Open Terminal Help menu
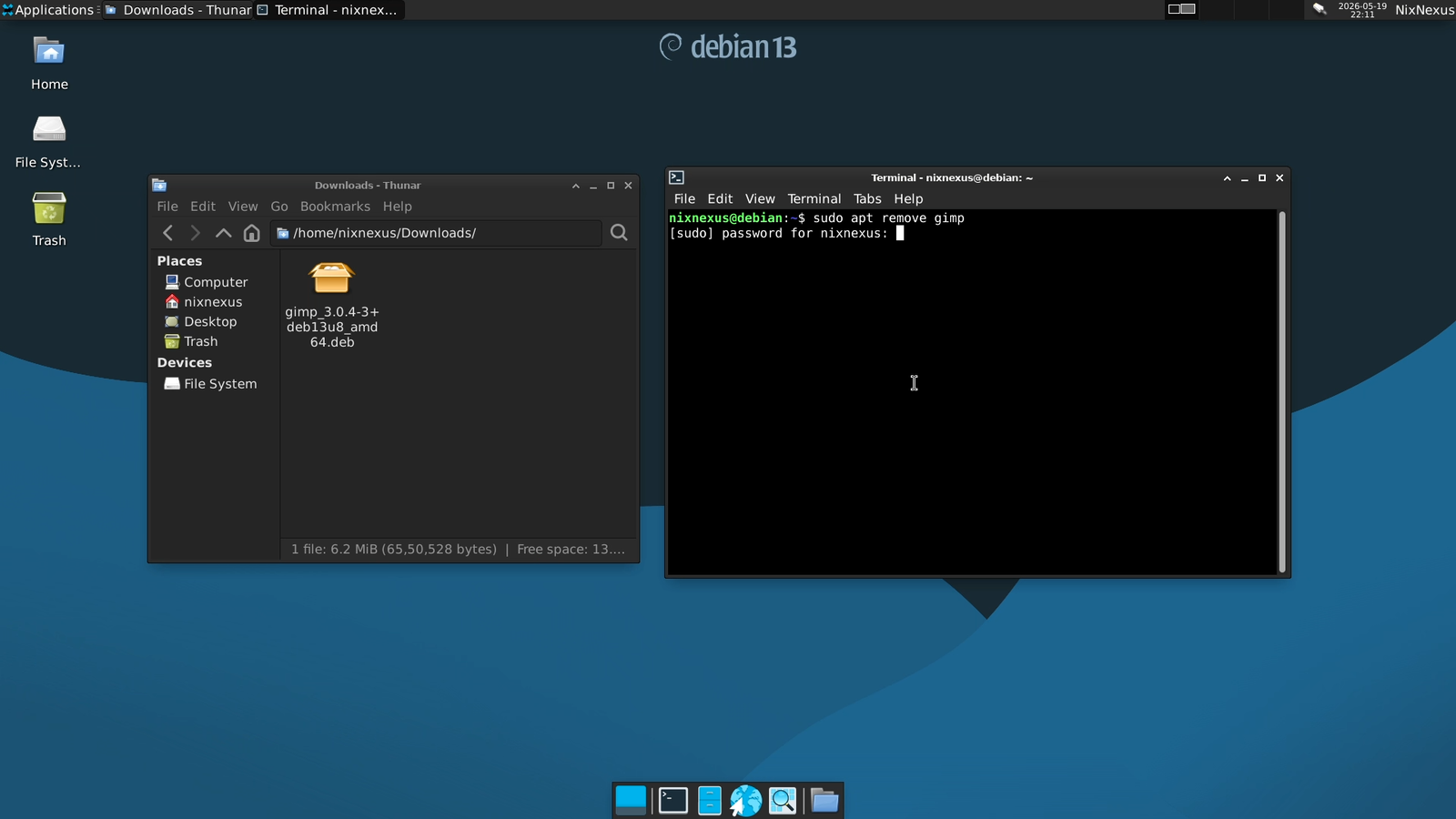 tap(908, 198)
